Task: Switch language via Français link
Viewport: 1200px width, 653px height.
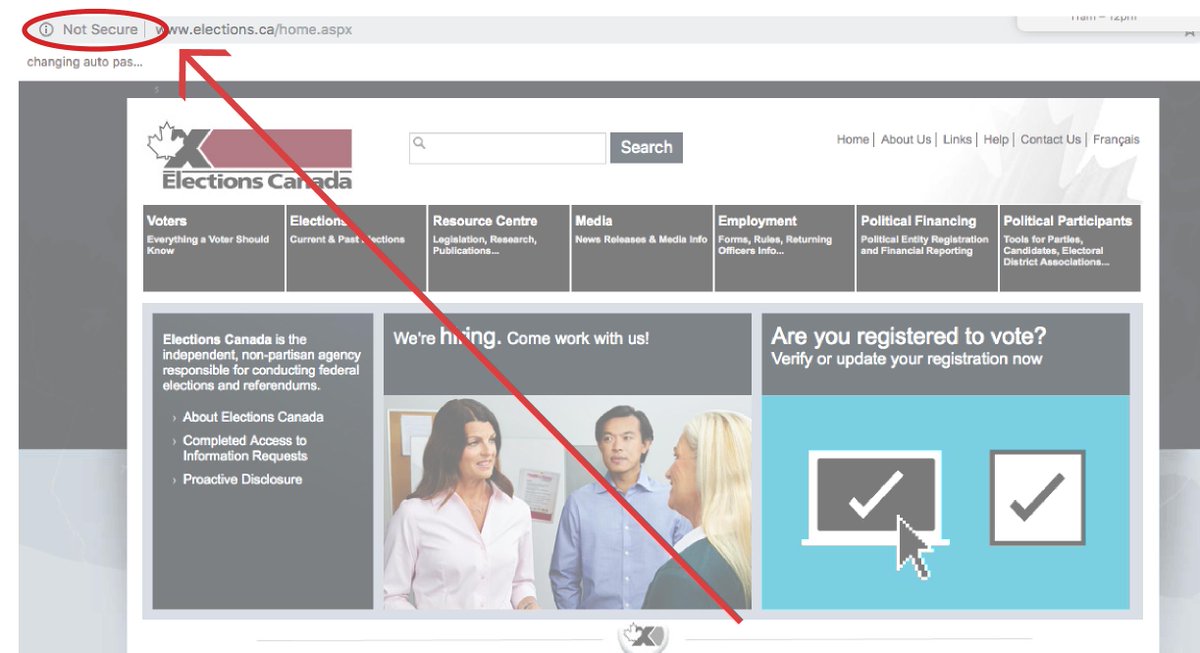Action: (x=1116, y=140)
